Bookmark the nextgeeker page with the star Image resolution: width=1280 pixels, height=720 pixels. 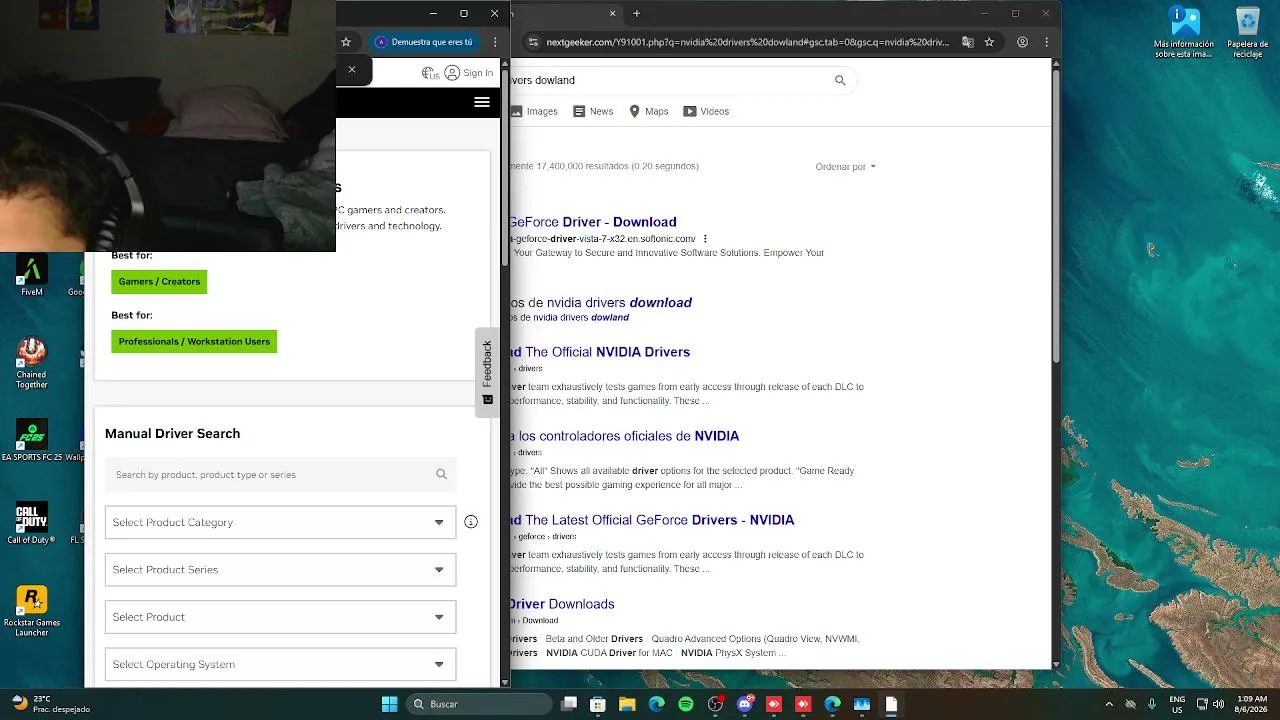(x=989, y=42)
